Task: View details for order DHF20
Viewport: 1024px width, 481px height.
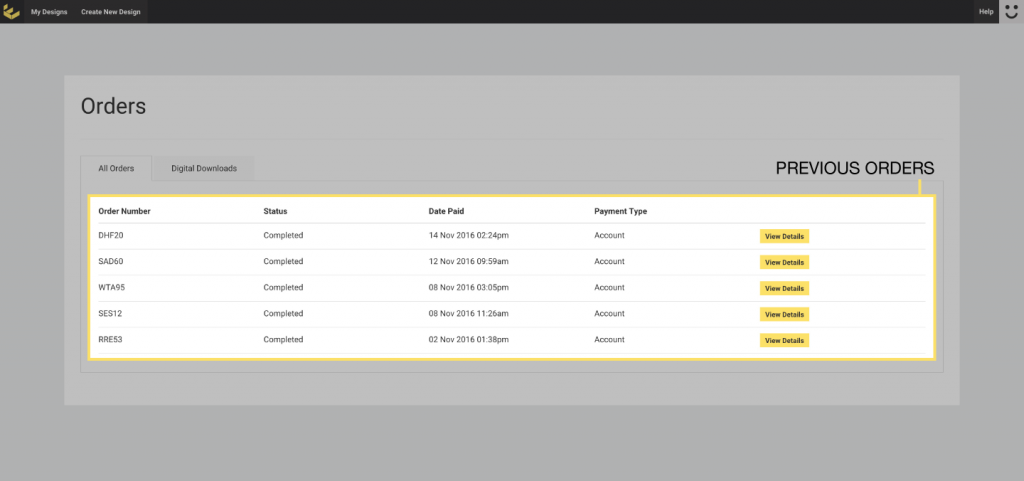Action: click(x=784, y=236)
